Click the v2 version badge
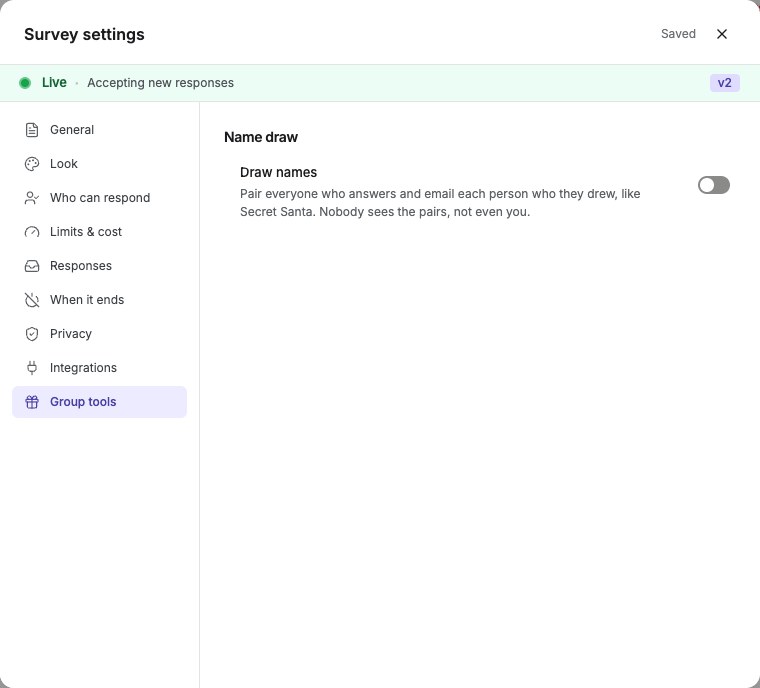 click(x=725, y=83)
